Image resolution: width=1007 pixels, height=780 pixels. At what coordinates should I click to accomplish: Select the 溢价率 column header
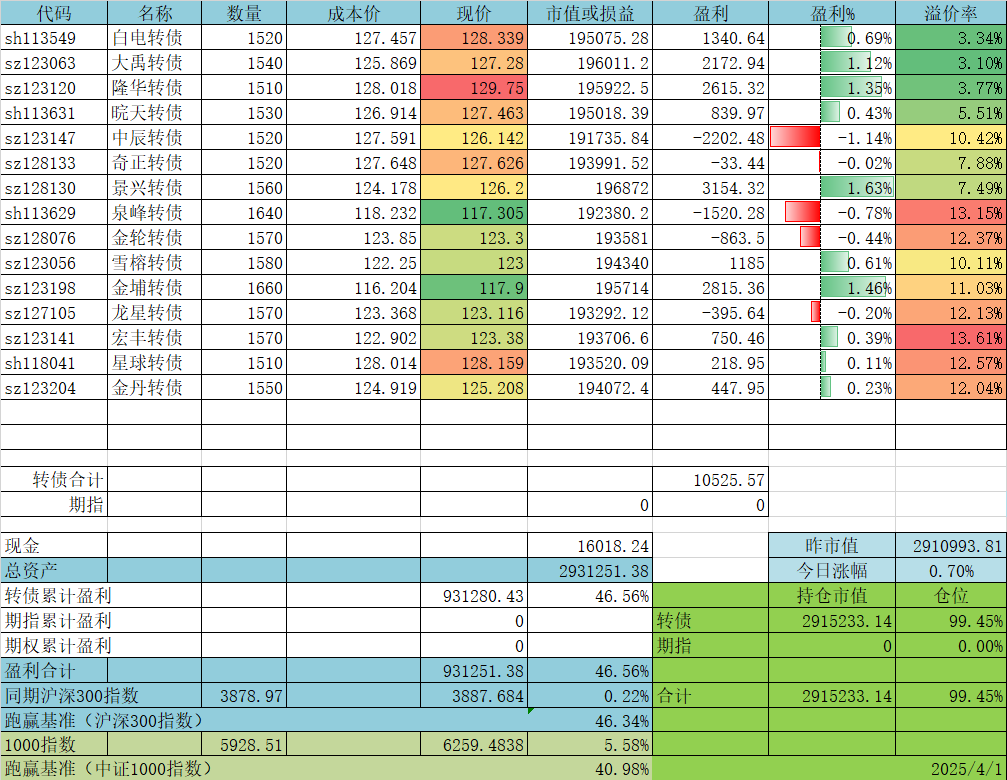pyautogui.click(x=950, y=13)
